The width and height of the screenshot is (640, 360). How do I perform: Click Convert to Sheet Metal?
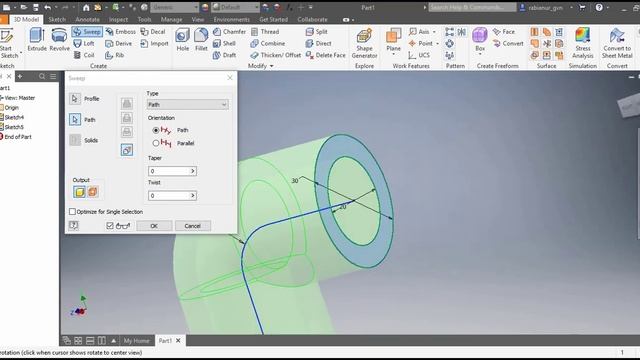pyautogui.click(x=617, y=43)
